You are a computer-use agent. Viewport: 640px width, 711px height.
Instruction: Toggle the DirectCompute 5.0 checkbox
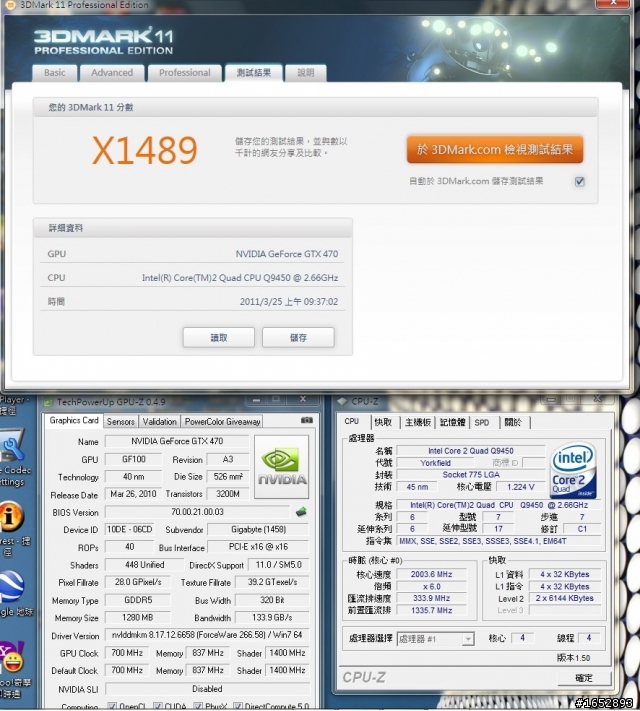(x=238, y=706)
